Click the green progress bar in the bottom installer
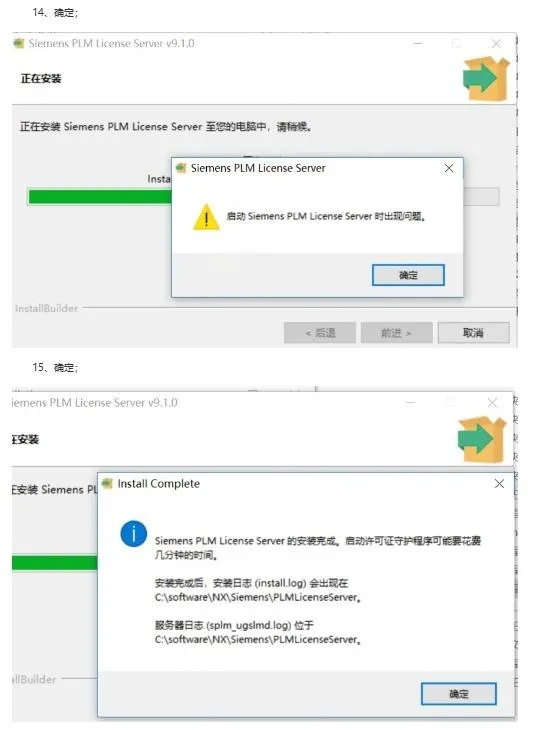Screen dimensions: 534x730 (x=55, y=562)
